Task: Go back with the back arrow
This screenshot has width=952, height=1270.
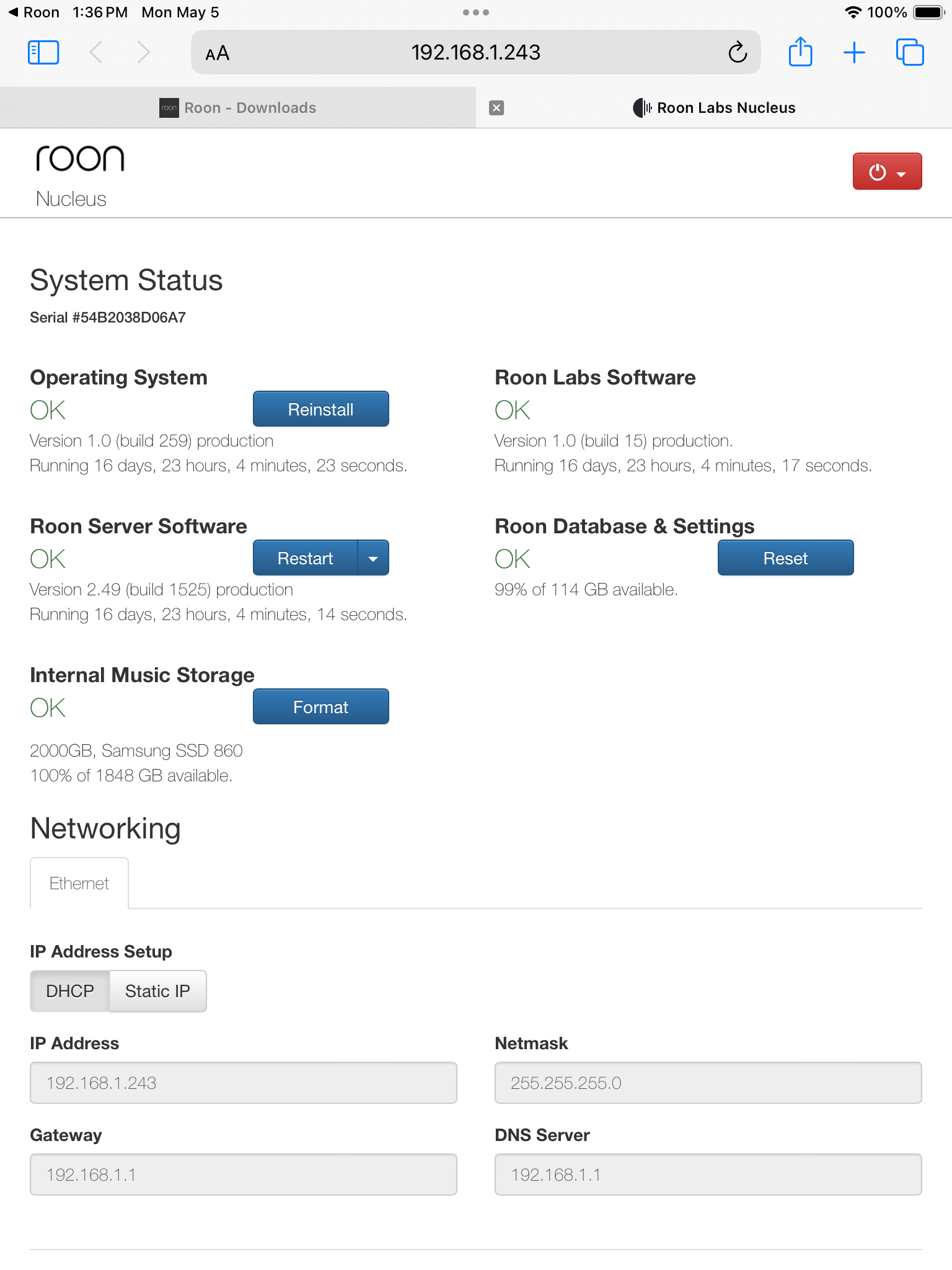Action: pyautogui.click(x=96, y=53)
